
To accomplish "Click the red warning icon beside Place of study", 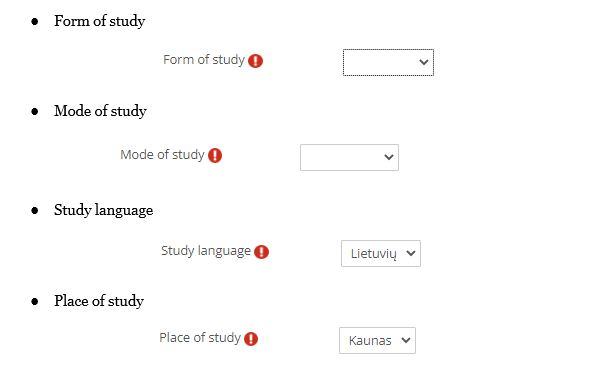I will [251, 338].
